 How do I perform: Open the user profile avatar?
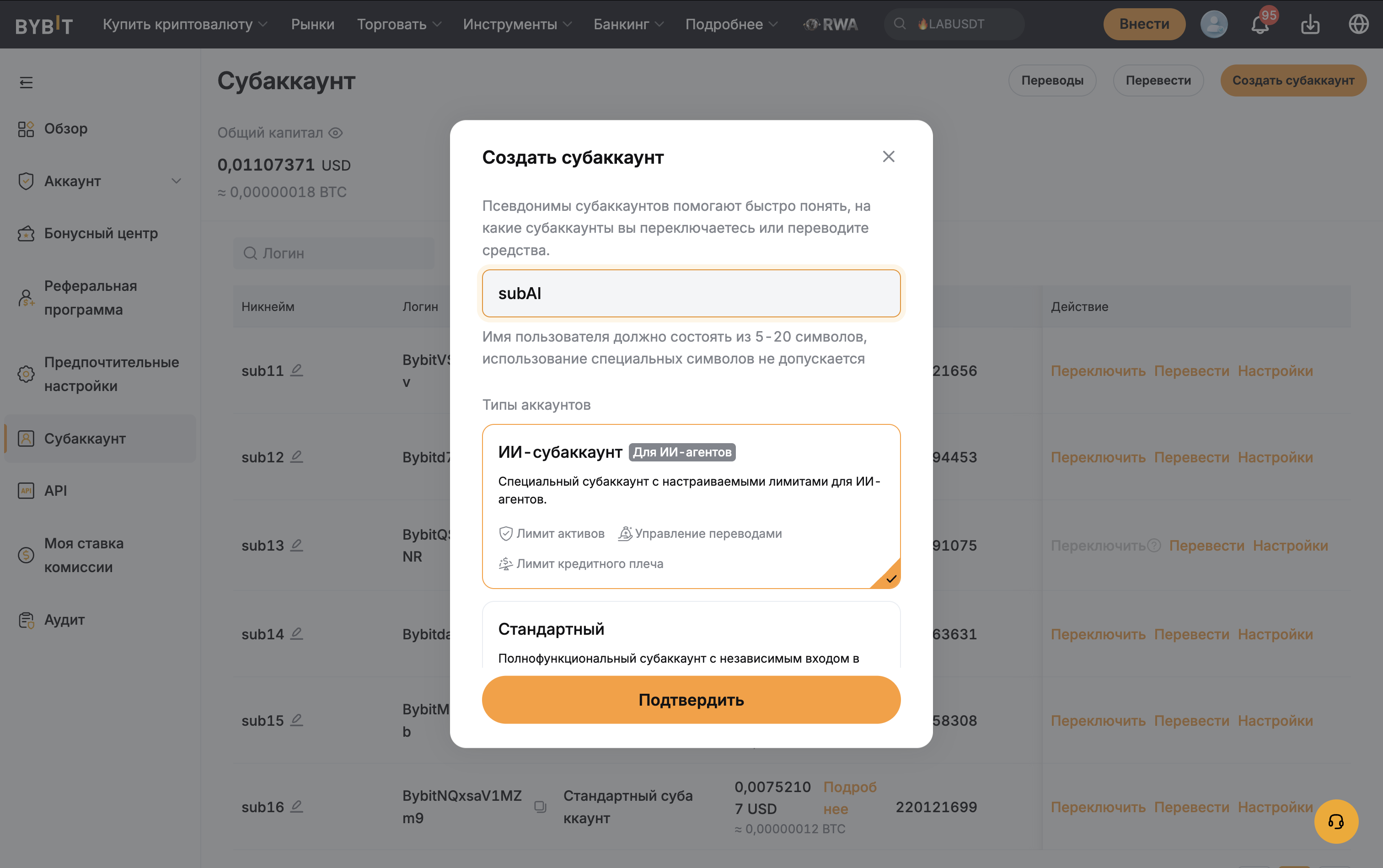click(x=1214, y=24)
